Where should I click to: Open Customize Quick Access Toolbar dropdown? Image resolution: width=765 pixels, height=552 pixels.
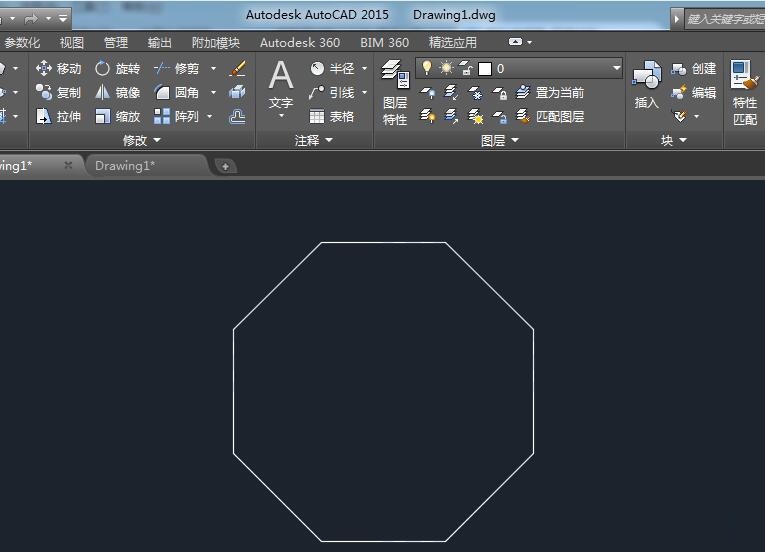click(63, 19)
